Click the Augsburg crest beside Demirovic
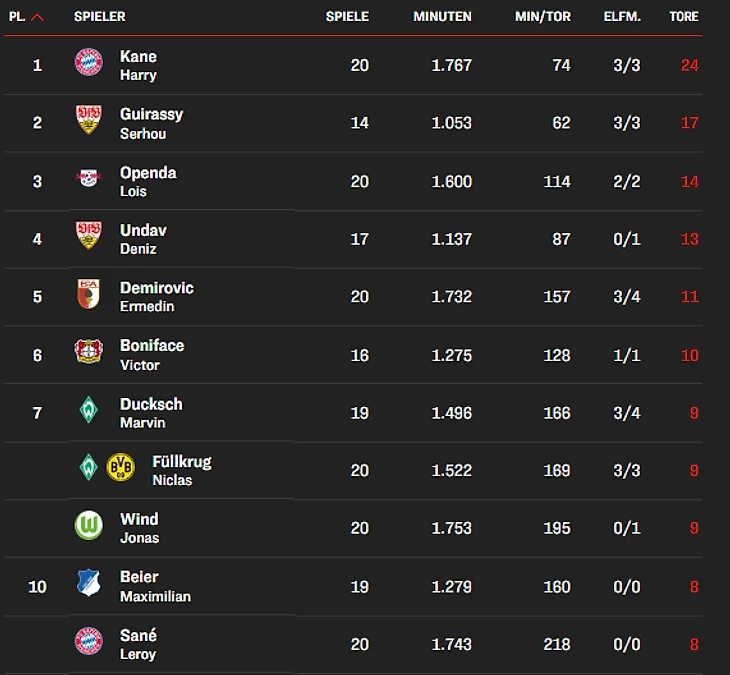This screenshot has width=730, height=675. pyautogui.click(x=89, y=295)
